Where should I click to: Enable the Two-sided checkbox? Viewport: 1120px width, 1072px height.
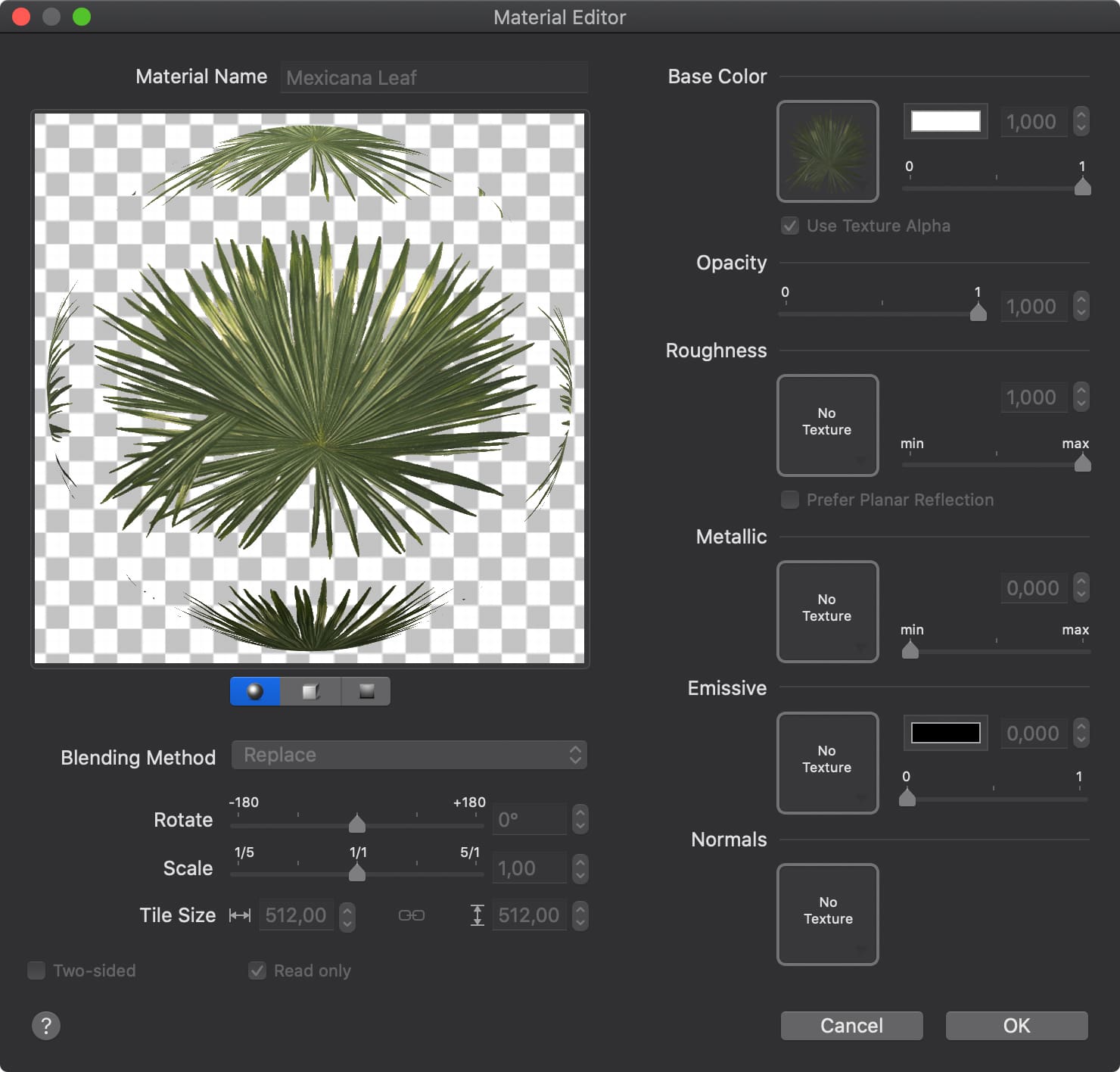point(36,971)
